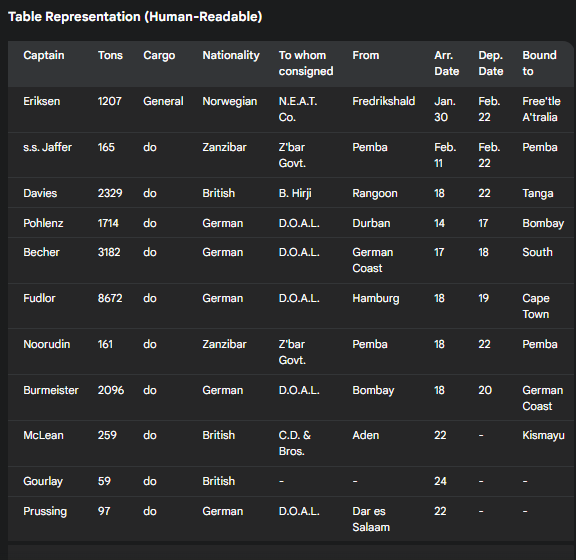Click captain name 'Burmeister'
The width and height of the screenshot is (576, 560).
[51, 390]
